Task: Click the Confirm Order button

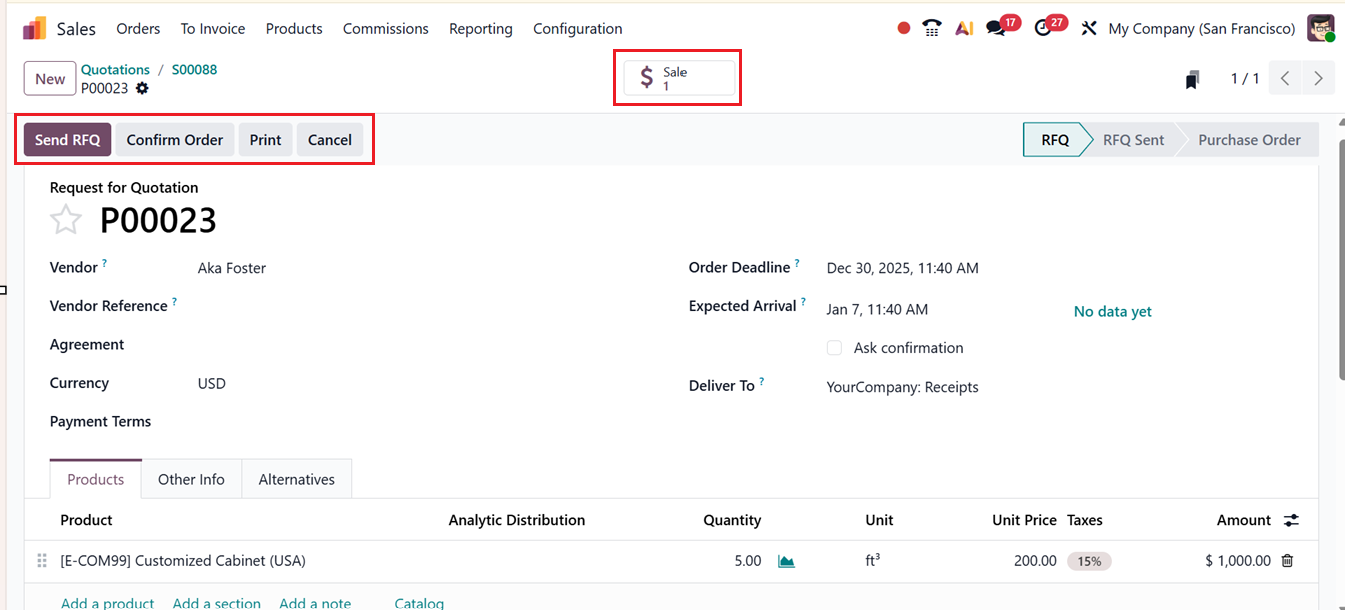Action: tap(175, 140)
